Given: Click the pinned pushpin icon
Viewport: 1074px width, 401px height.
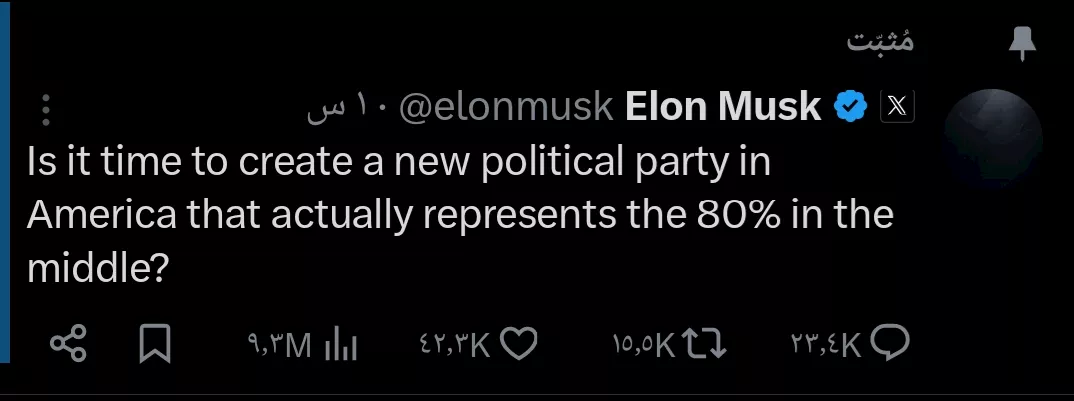Looking at the screenshot, I should (x=1023, y=44).
